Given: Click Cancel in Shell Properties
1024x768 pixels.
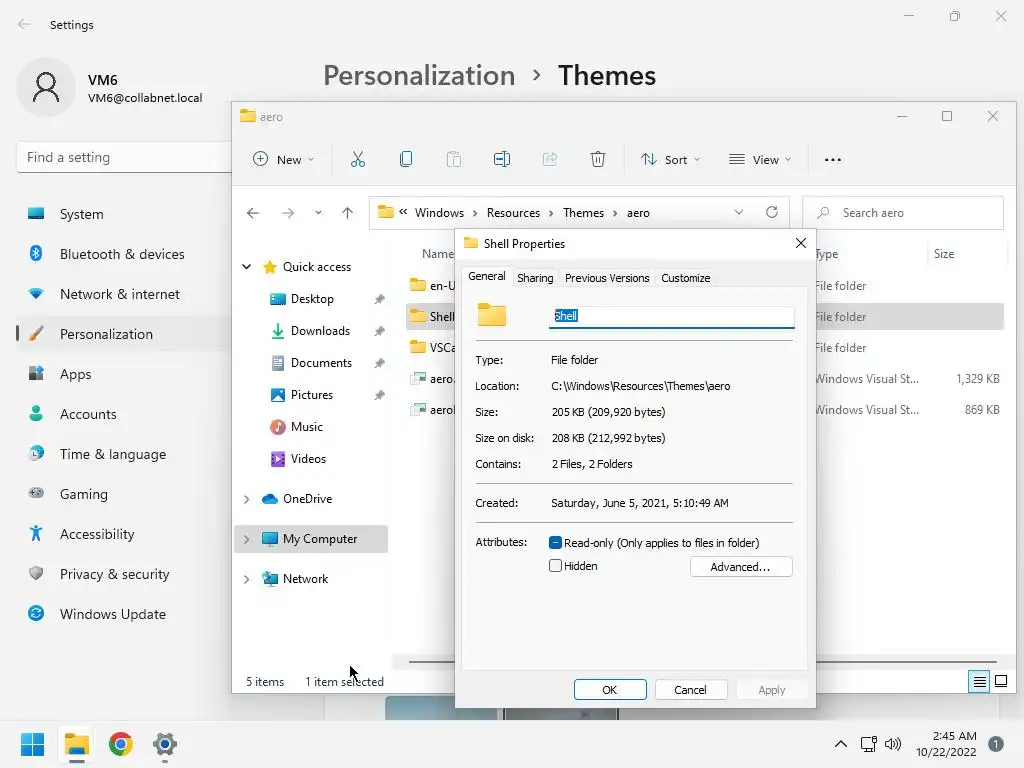Looking at the screenshot, I should (690, 690).
